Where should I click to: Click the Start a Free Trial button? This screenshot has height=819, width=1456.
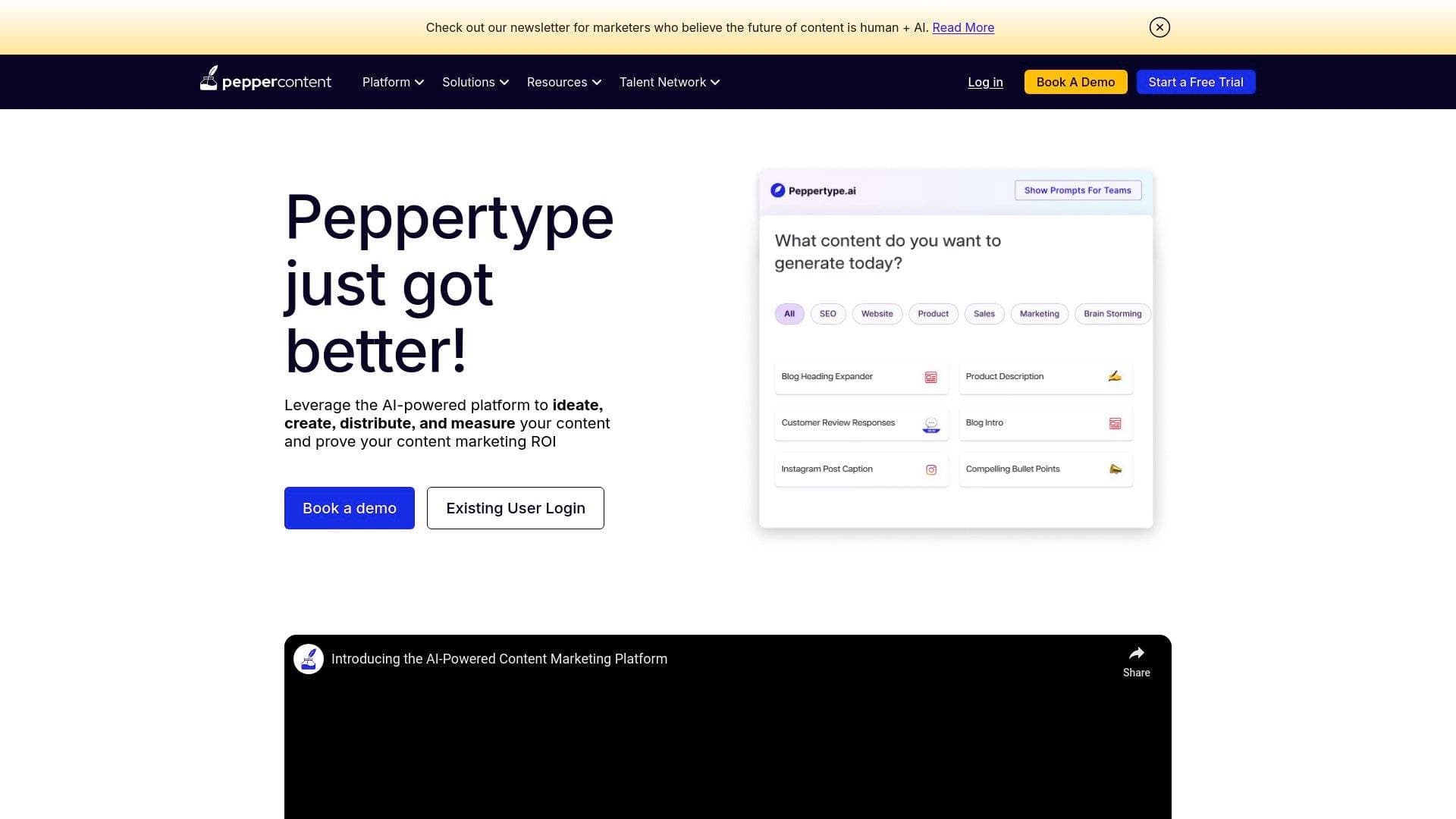point(1195,82)
